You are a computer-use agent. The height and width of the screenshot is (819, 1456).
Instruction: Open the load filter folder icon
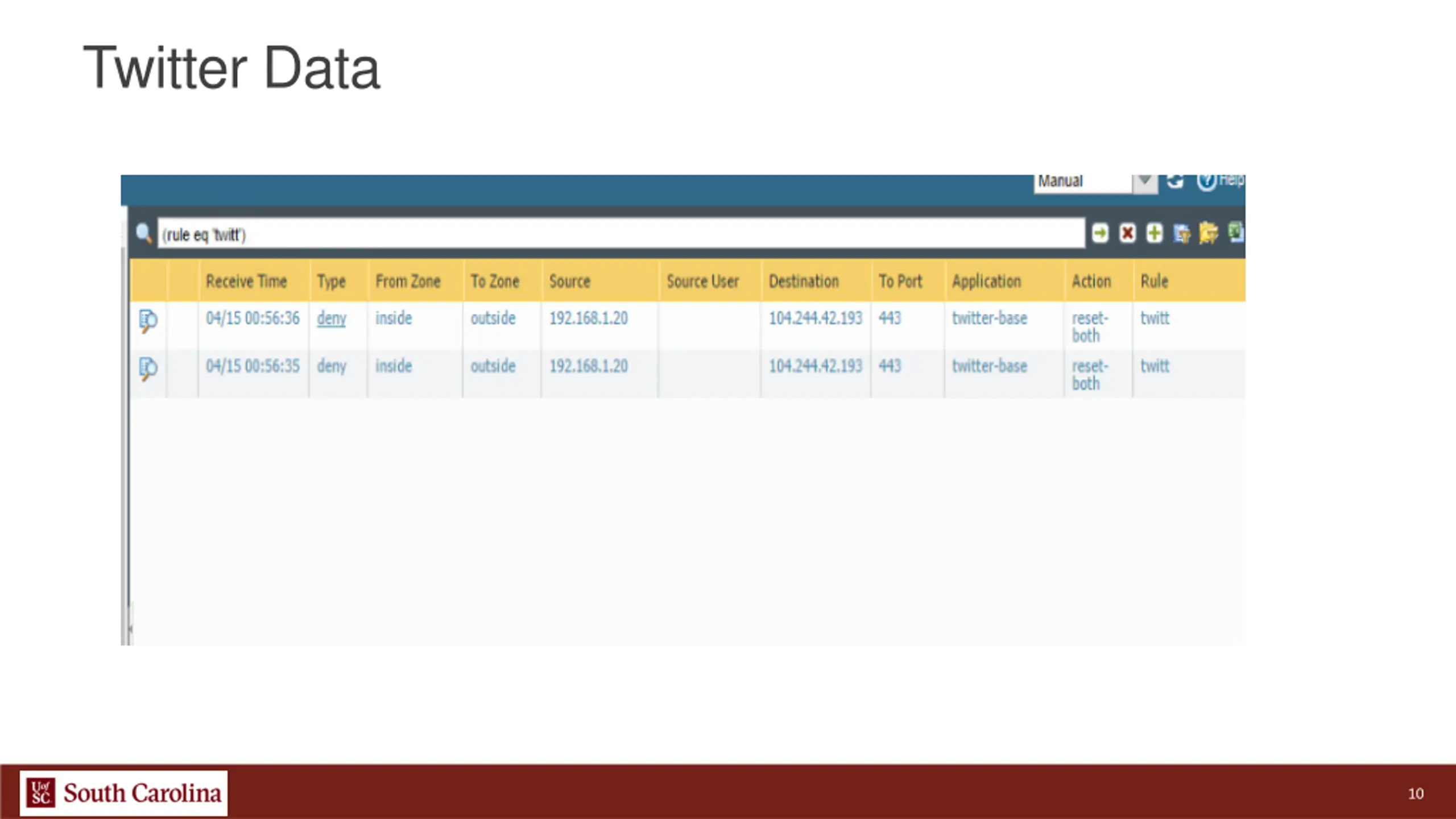click(x=1209, y=233)
